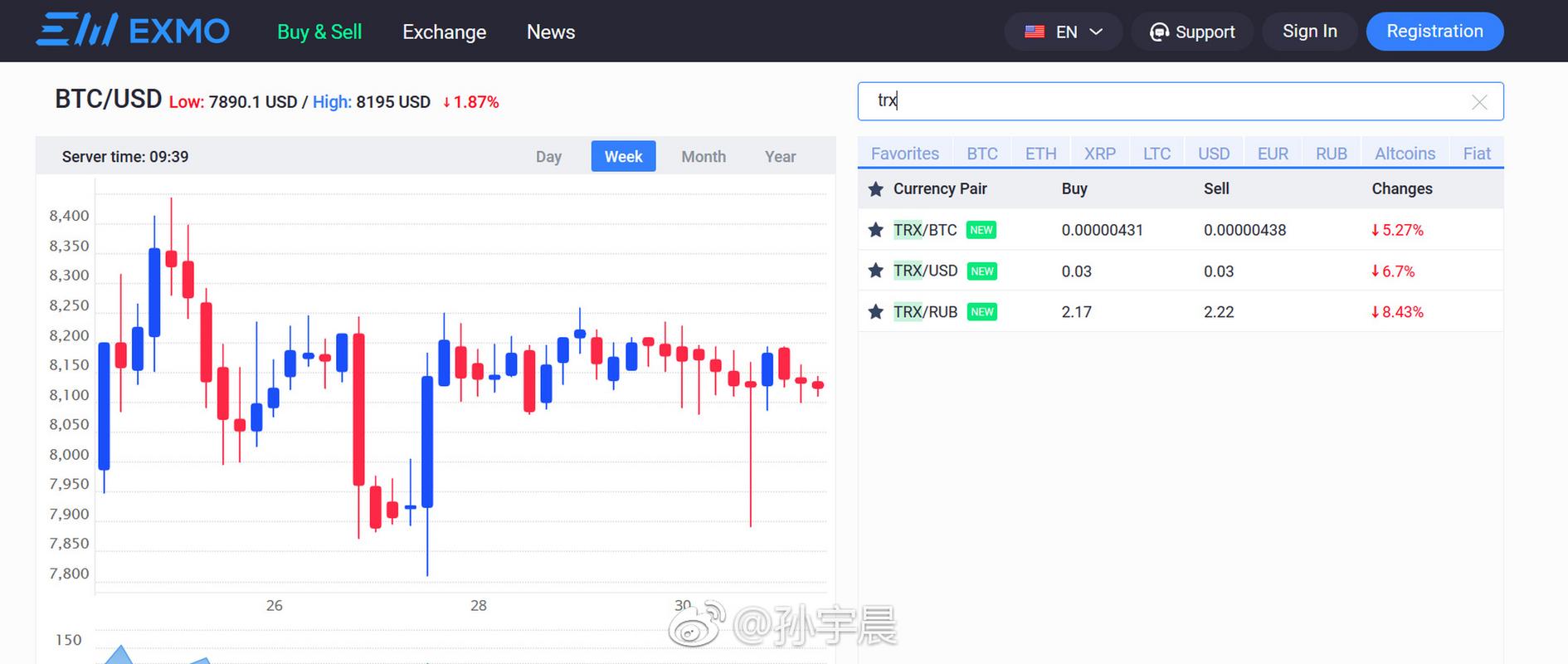Open the News page
This screenshot has width=1568, height=664.
(x=551, y=32)
